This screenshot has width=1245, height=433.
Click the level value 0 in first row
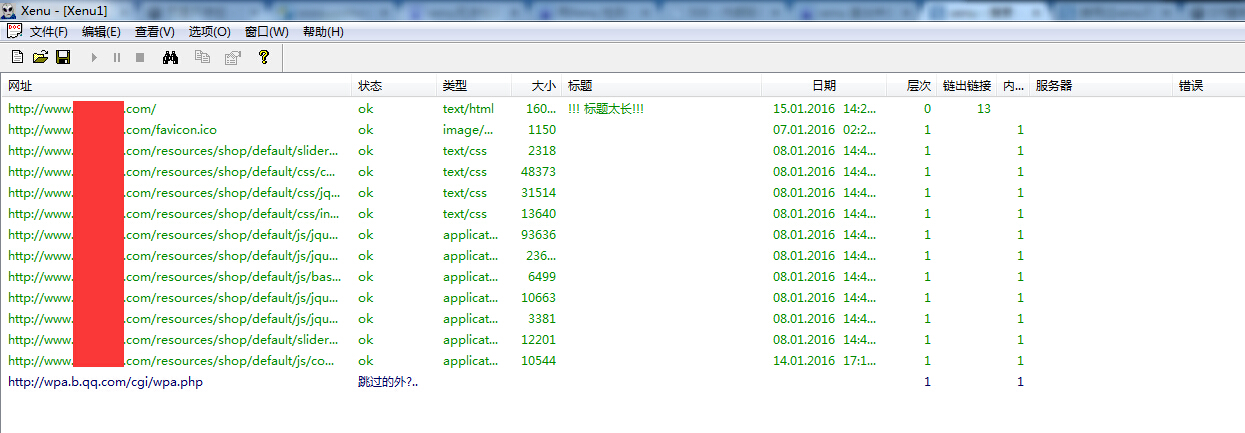pos(927,109)
